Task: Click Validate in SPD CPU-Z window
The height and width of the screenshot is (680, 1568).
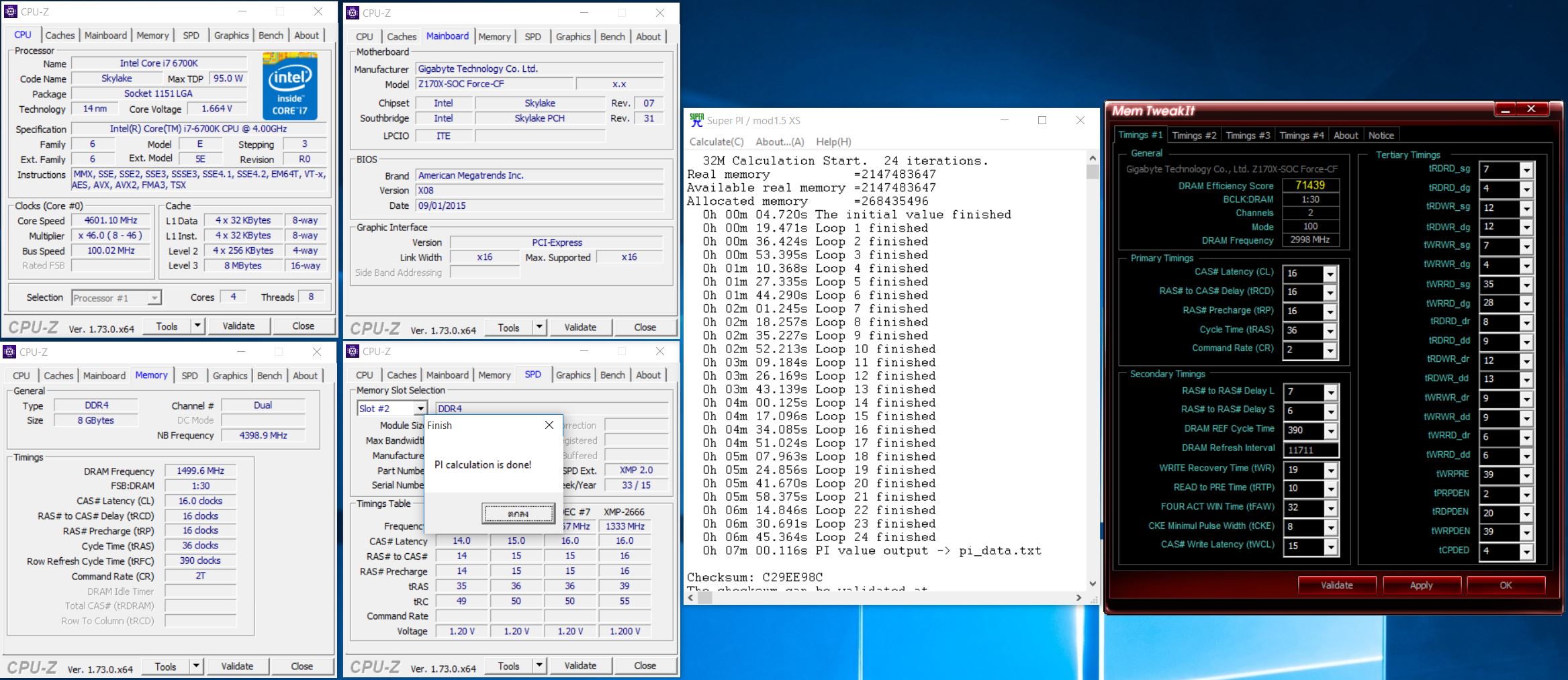Action: coord(580,666)
